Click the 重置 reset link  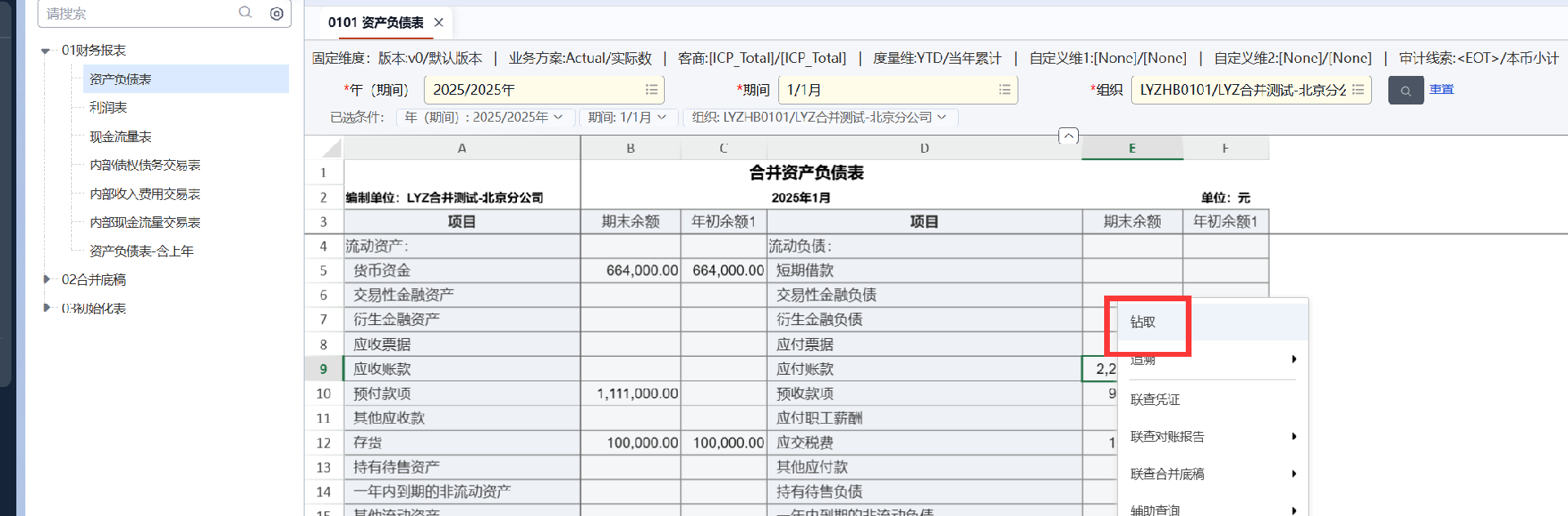coord(1441,89)
